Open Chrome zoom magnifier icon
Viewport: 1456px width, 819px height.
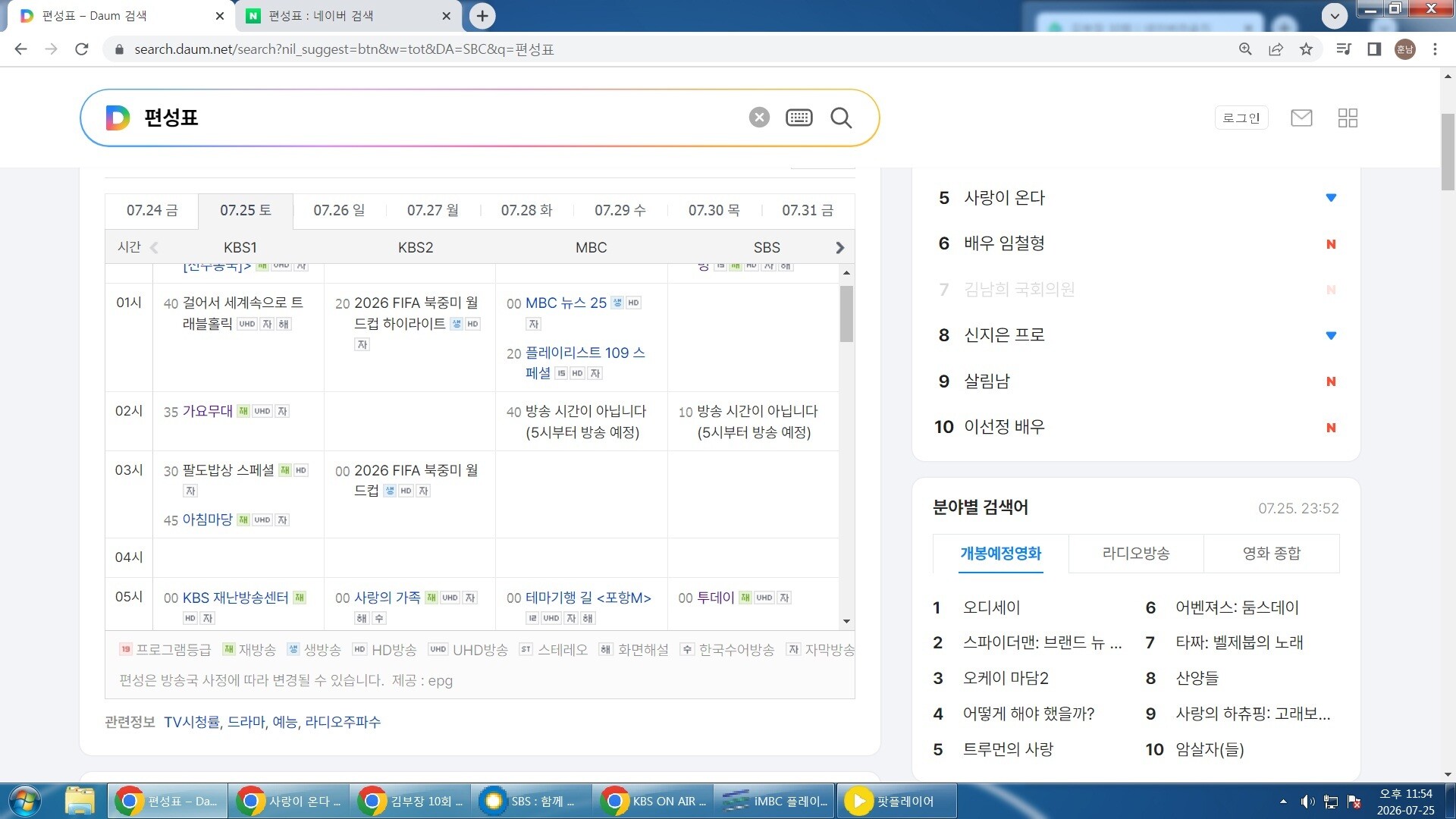[1245, 49]
